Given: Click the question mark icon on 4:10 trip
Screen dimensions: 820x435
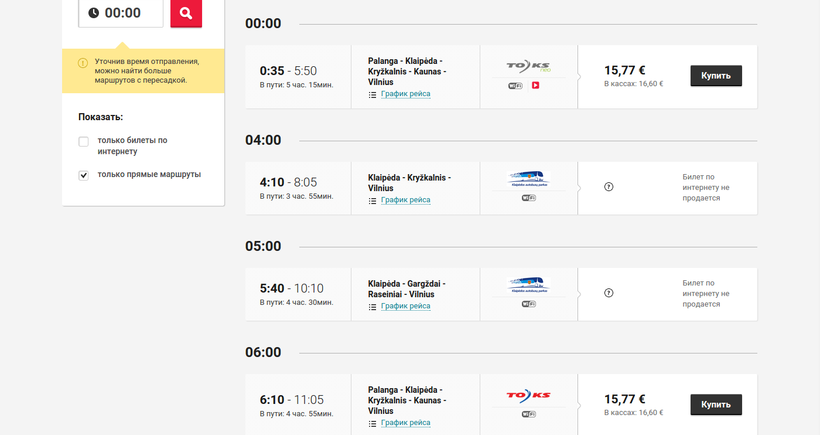Looking at the screenshot, I should pos(609,187).
